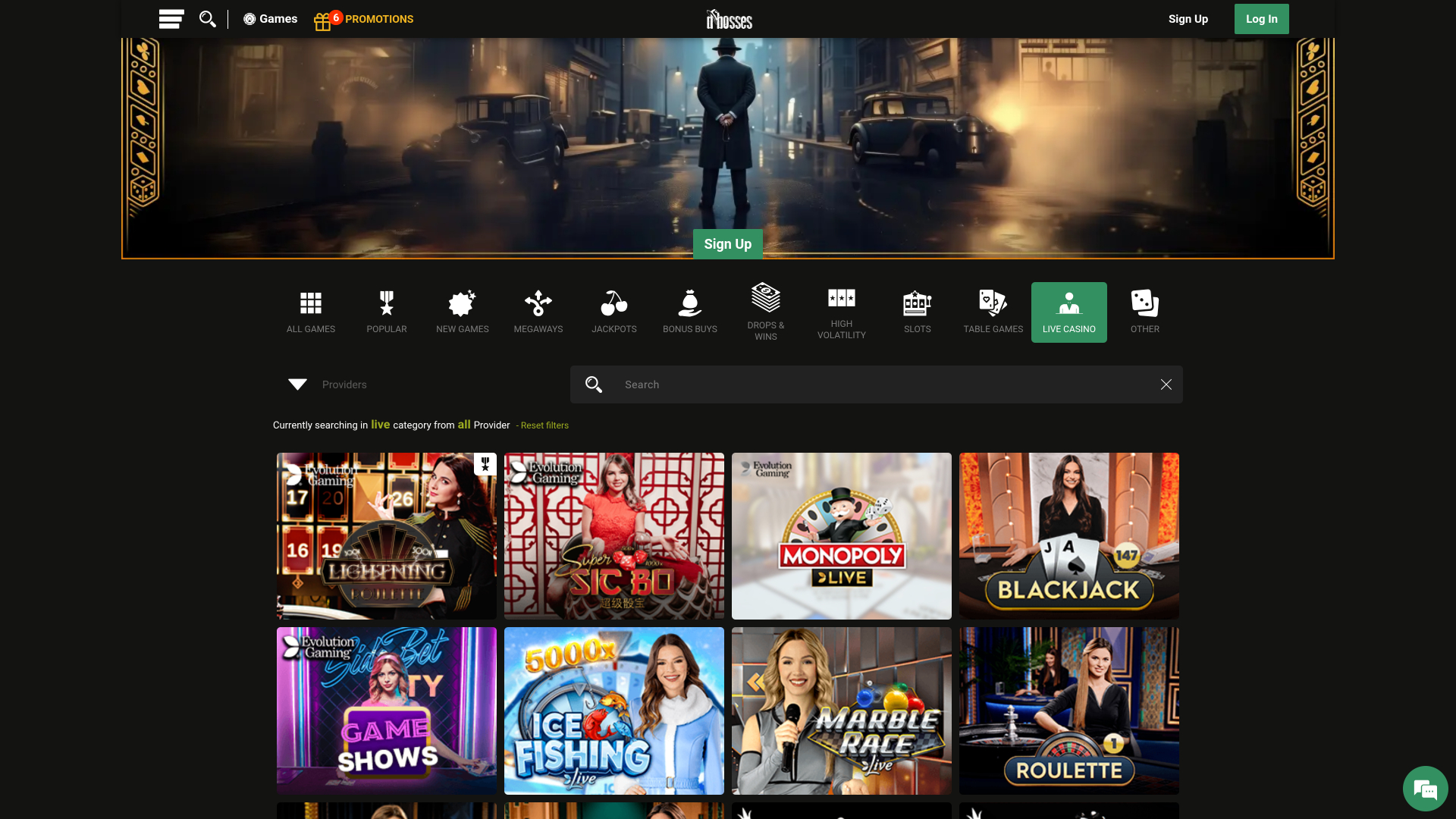
Task: Open the hamburger navigation menu
Action: click(171, 19)
